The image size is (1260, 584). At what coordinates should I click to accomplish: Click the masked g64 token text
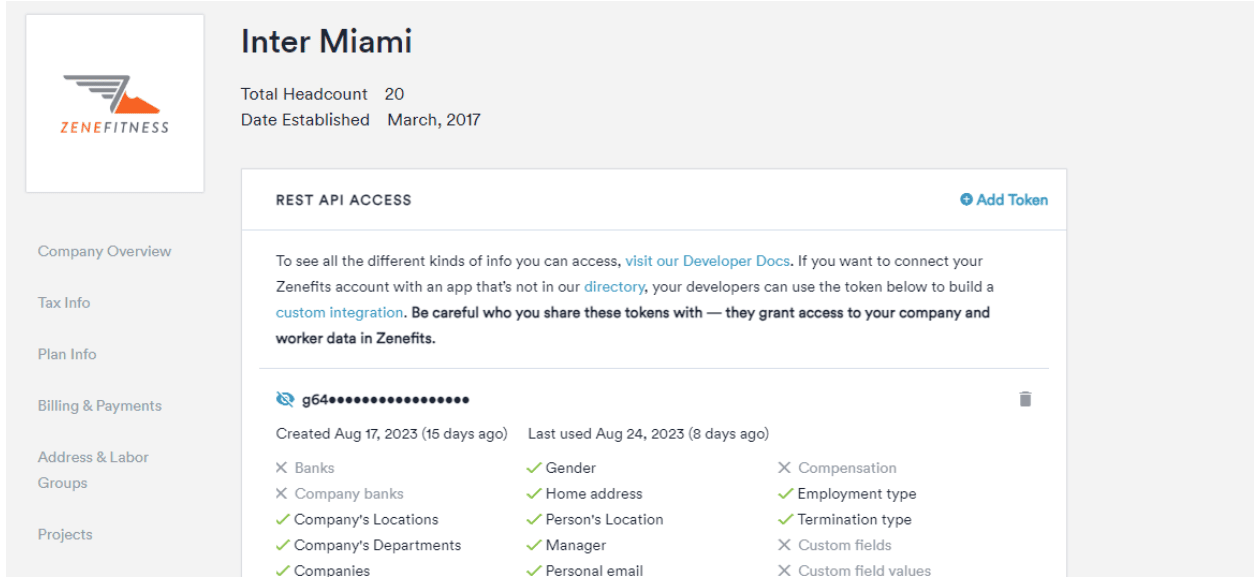coord(385,400)
